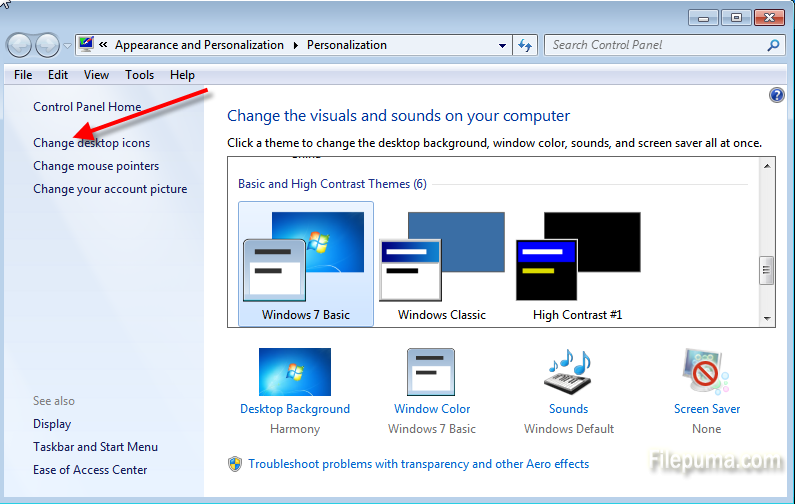Choose the Windows Classic theme

pyautogui.click(x=442, y=262)
